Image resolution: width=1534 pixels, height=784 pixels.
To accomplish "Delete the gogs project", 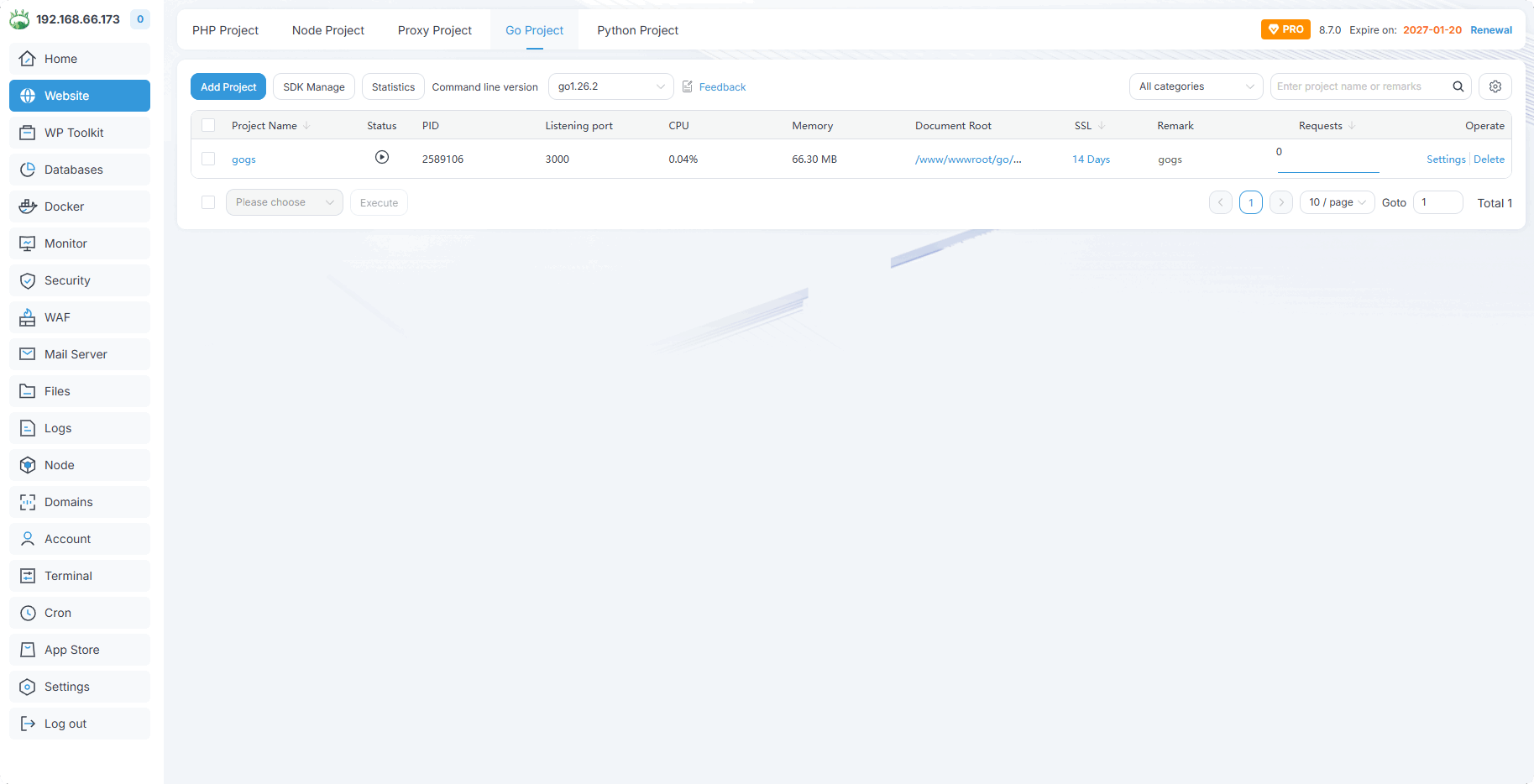I will pyautogui.click(x=1489, y=159).
